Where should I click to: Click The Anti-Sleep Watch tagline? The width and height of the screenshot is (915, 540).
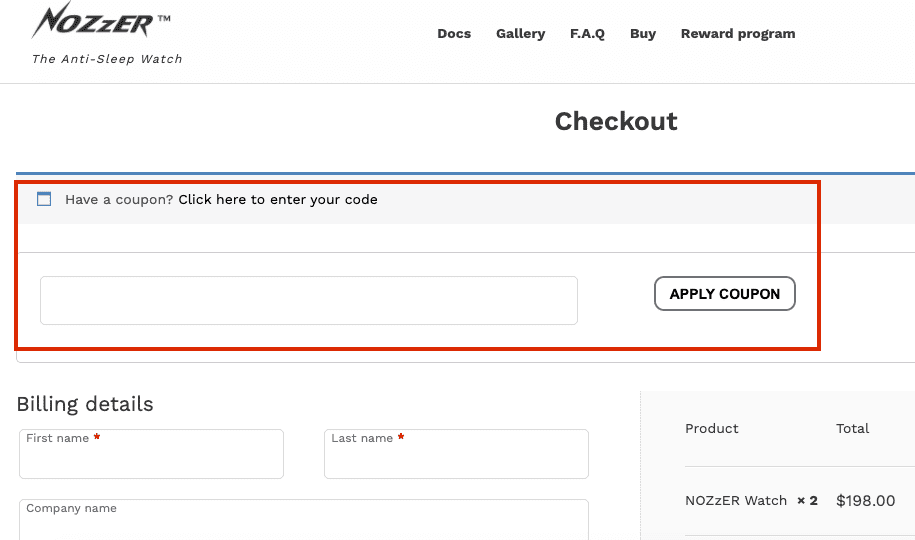pyautogui.click(x=107, y=59)
